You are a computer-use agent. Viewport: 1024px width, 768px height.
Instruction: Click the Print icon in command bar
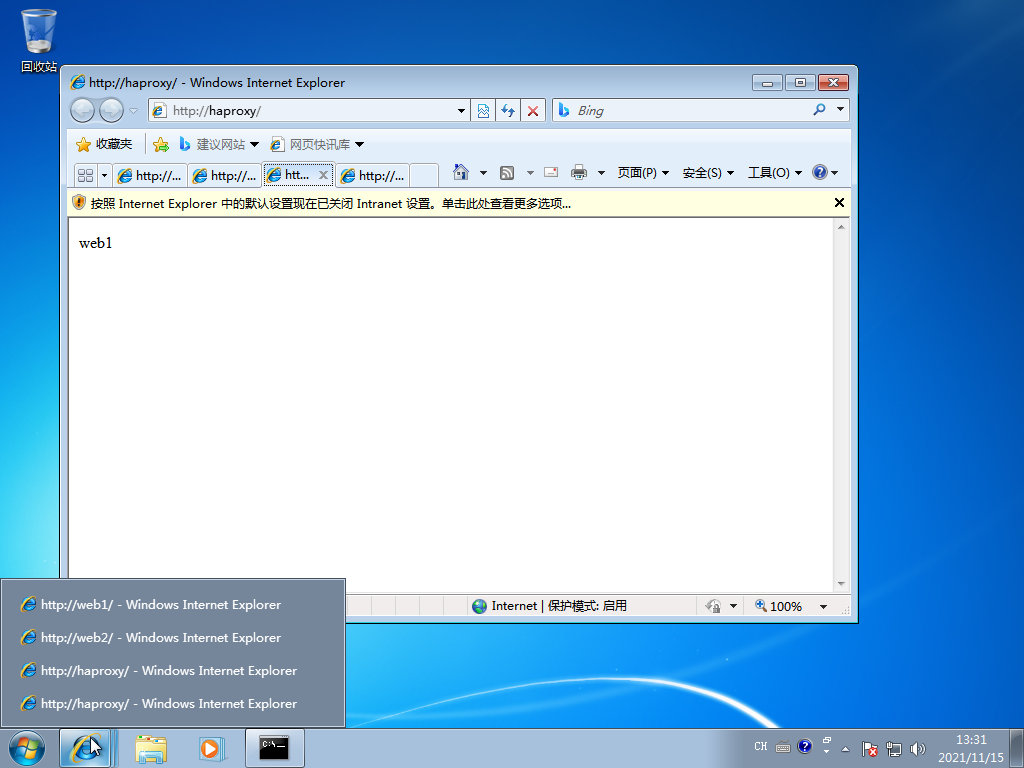pos(579,173)
